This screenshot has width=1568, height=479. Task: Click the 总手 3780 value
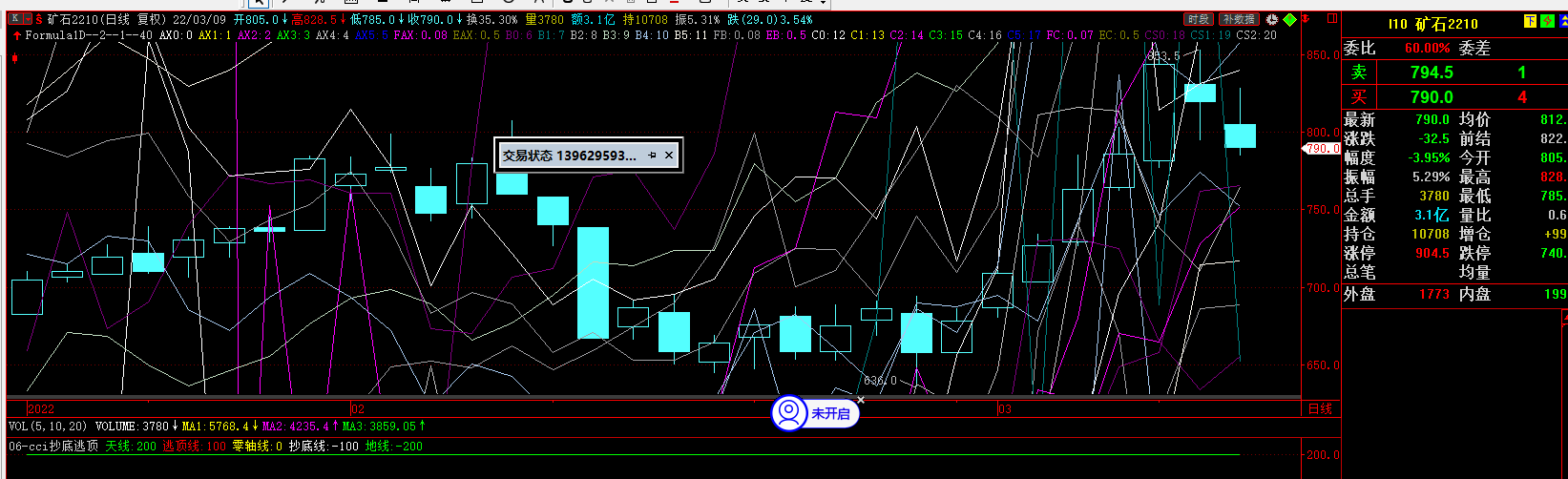(x=1434, y=196)
